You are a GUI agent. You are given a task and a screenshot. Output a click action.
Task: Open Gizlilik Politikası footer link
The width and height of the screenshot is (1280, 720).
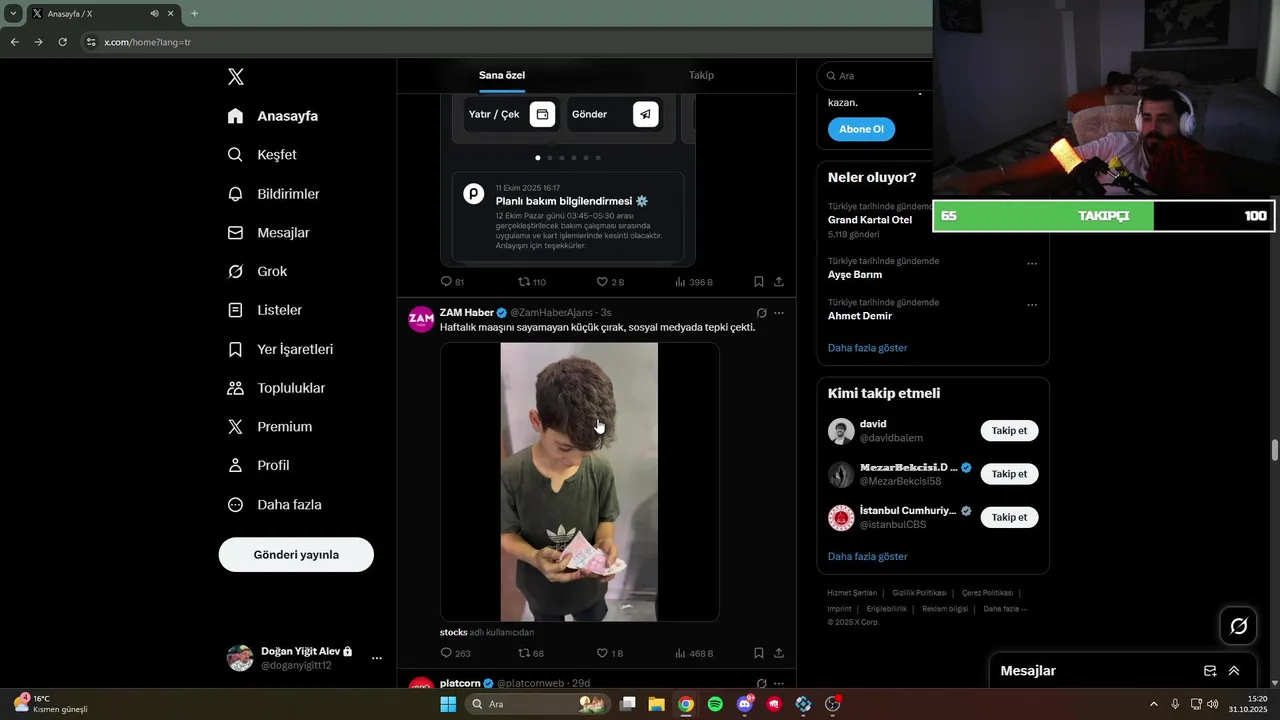pos(918,593)
